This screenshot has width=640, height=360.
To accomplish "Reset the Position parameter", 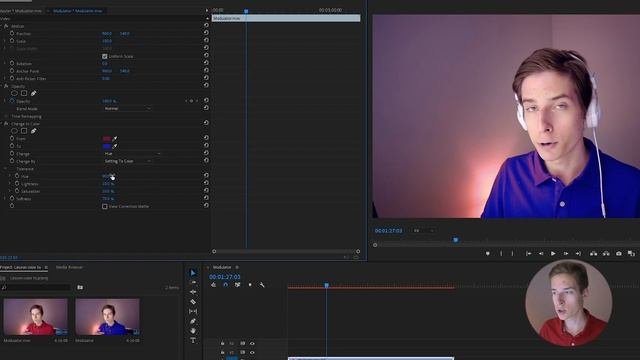I will 206,33.
